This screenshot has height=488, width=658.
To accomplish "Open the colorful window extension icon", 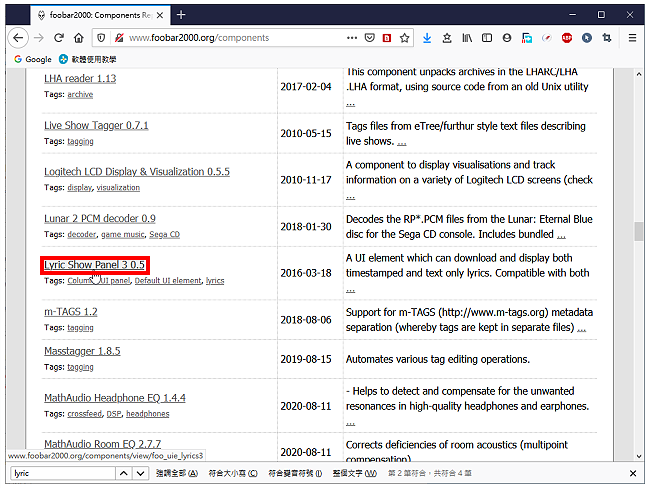I will click(x=527, y=38).
